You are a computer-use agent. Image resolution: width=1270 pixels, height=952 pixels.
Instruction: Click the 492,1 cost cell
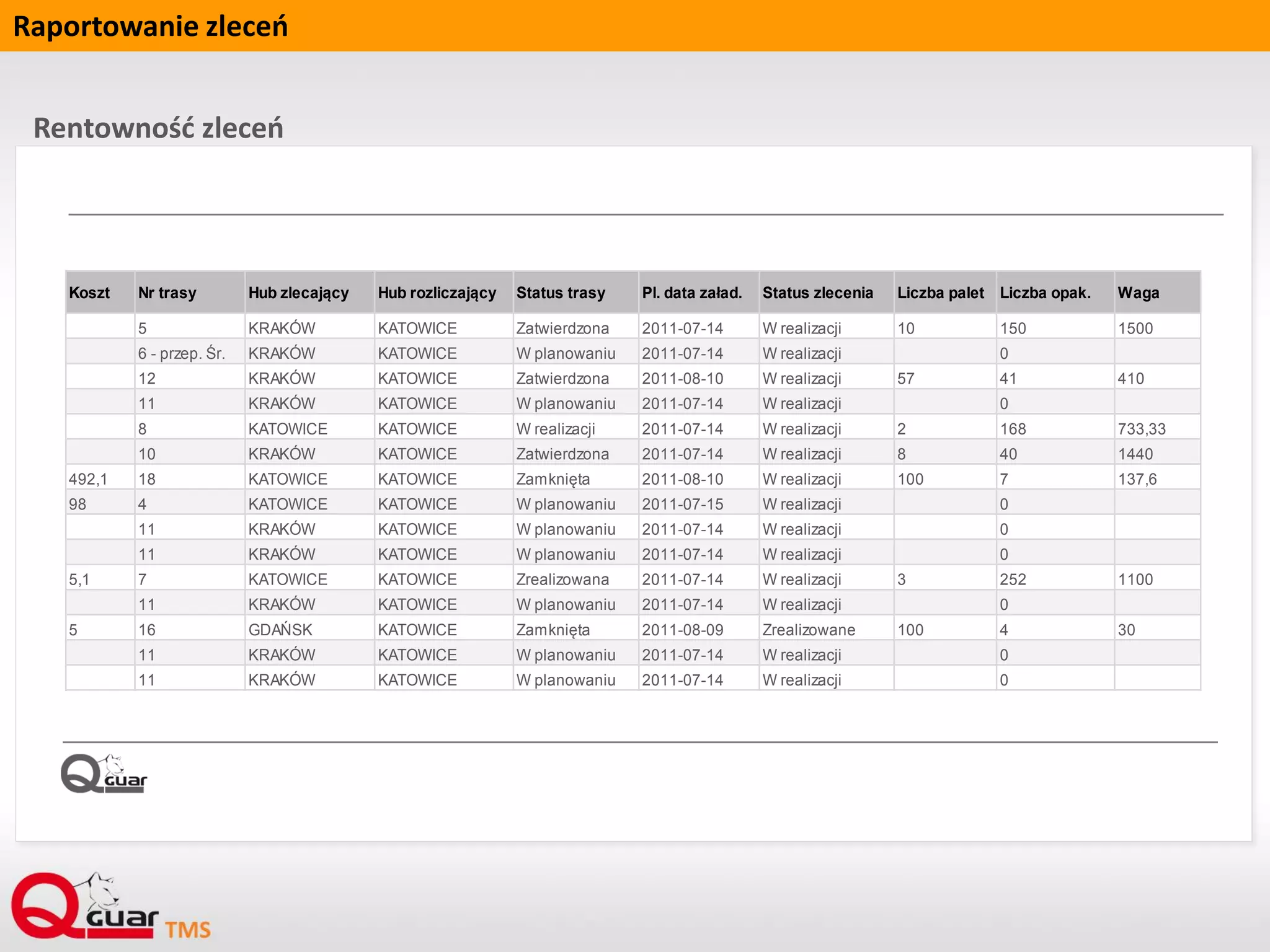coord(88,479)
